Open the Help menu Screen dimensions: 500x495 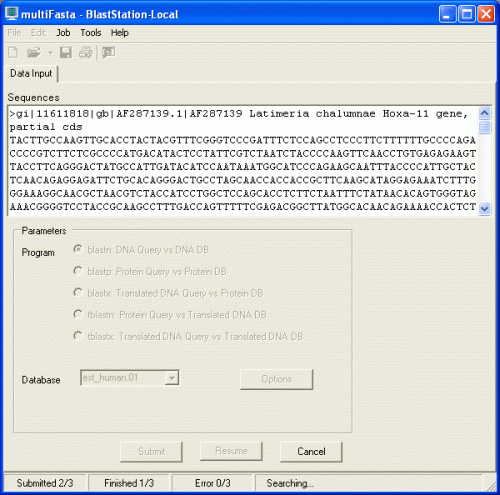[120, 33]
